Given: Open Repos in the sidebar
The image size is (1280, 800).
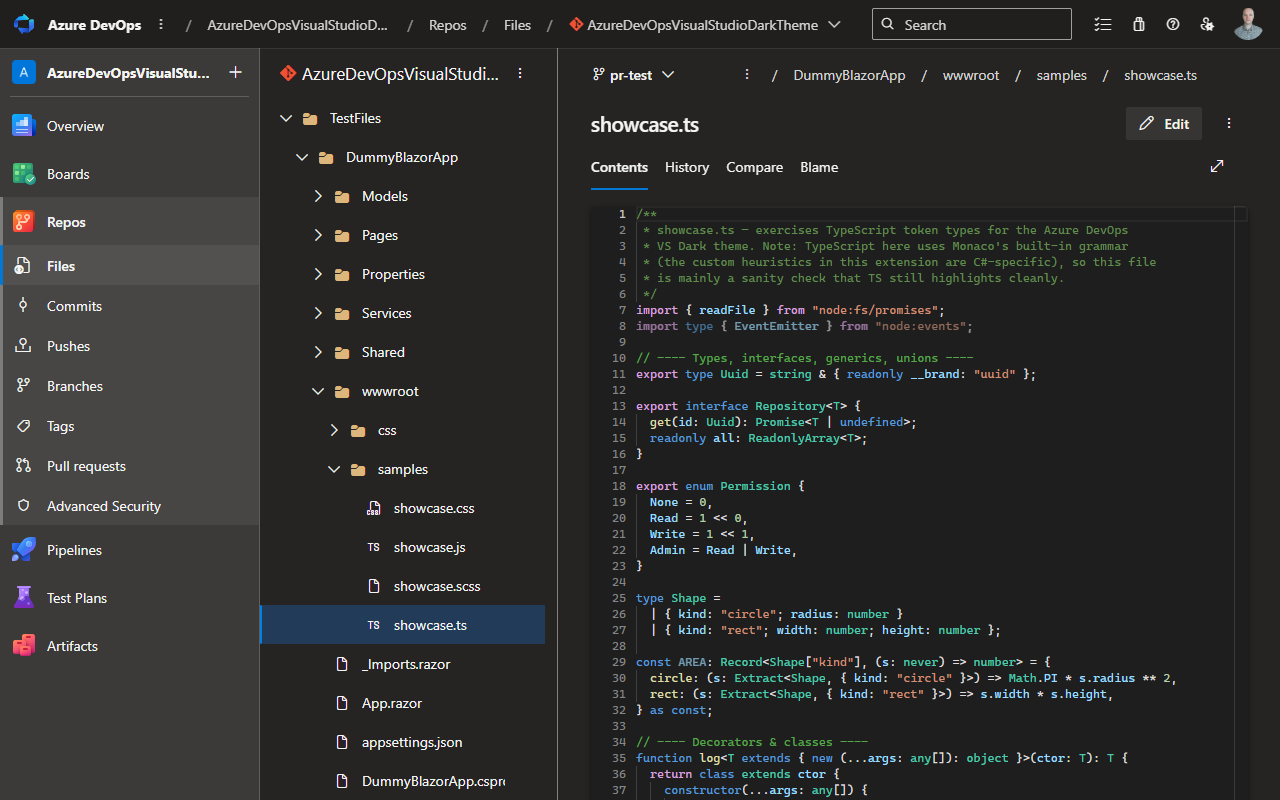Looking at the screenshot, I should point(130,222).
